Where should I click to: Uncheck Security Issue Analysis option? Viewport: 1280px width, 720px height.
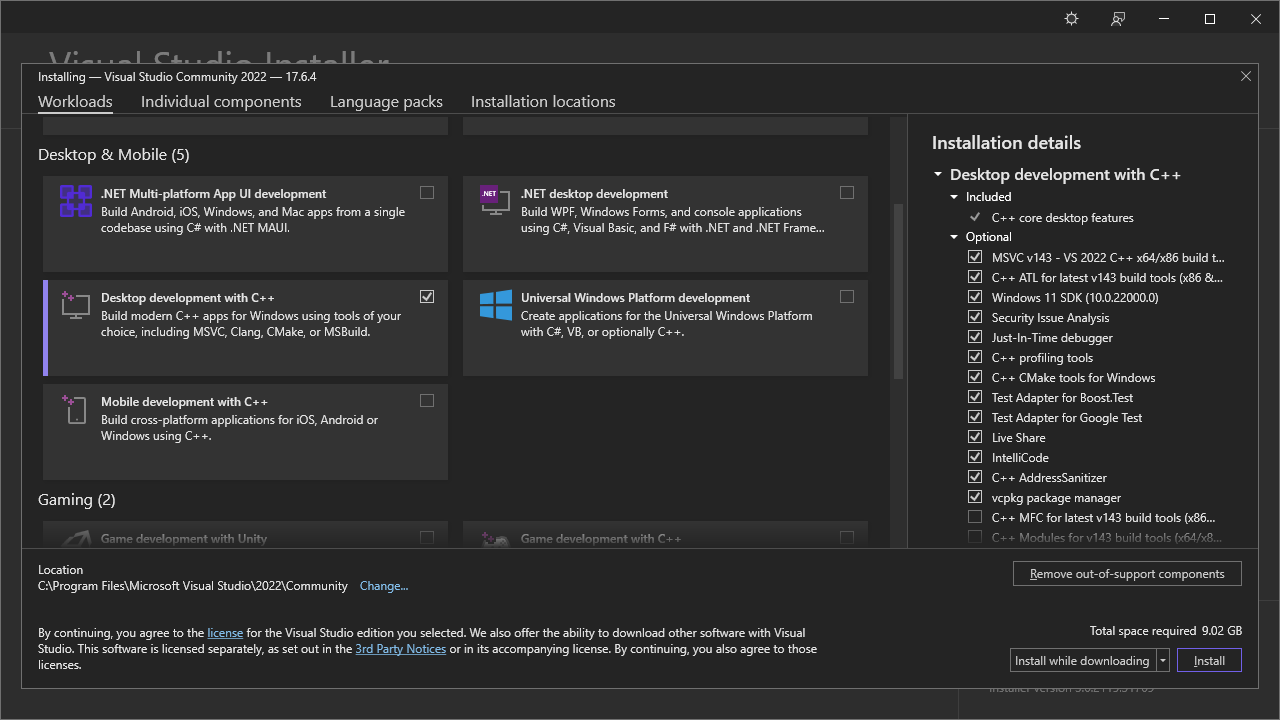coord(975,317)
